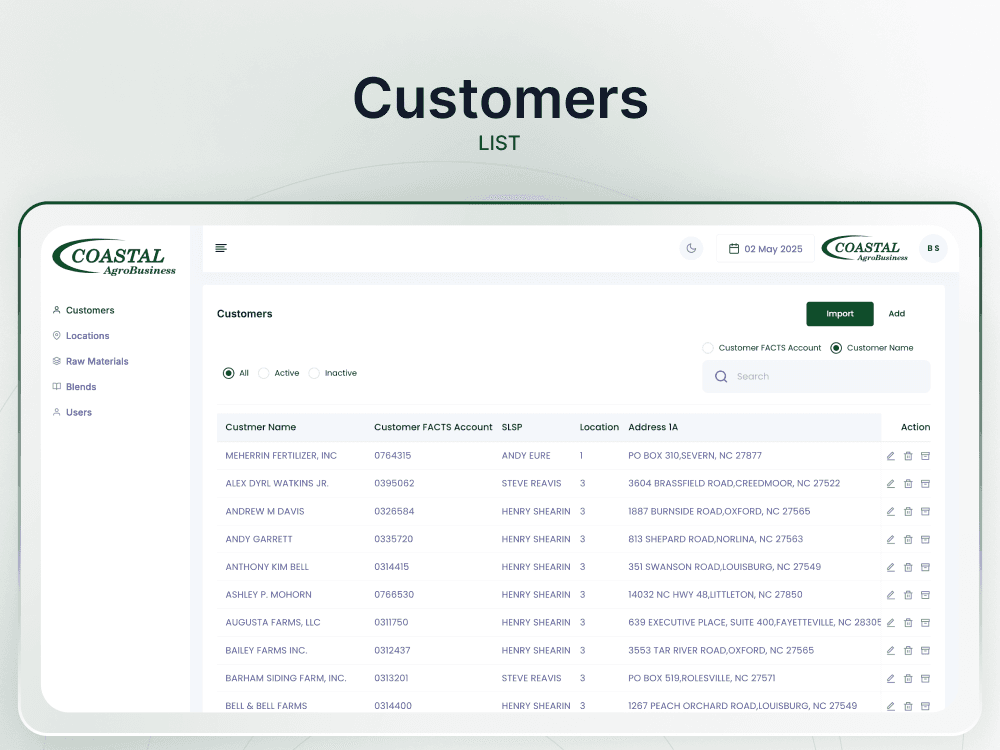Archive the MEHERRIN FERTILIZER, INC customer

click(x=925, y=456)
